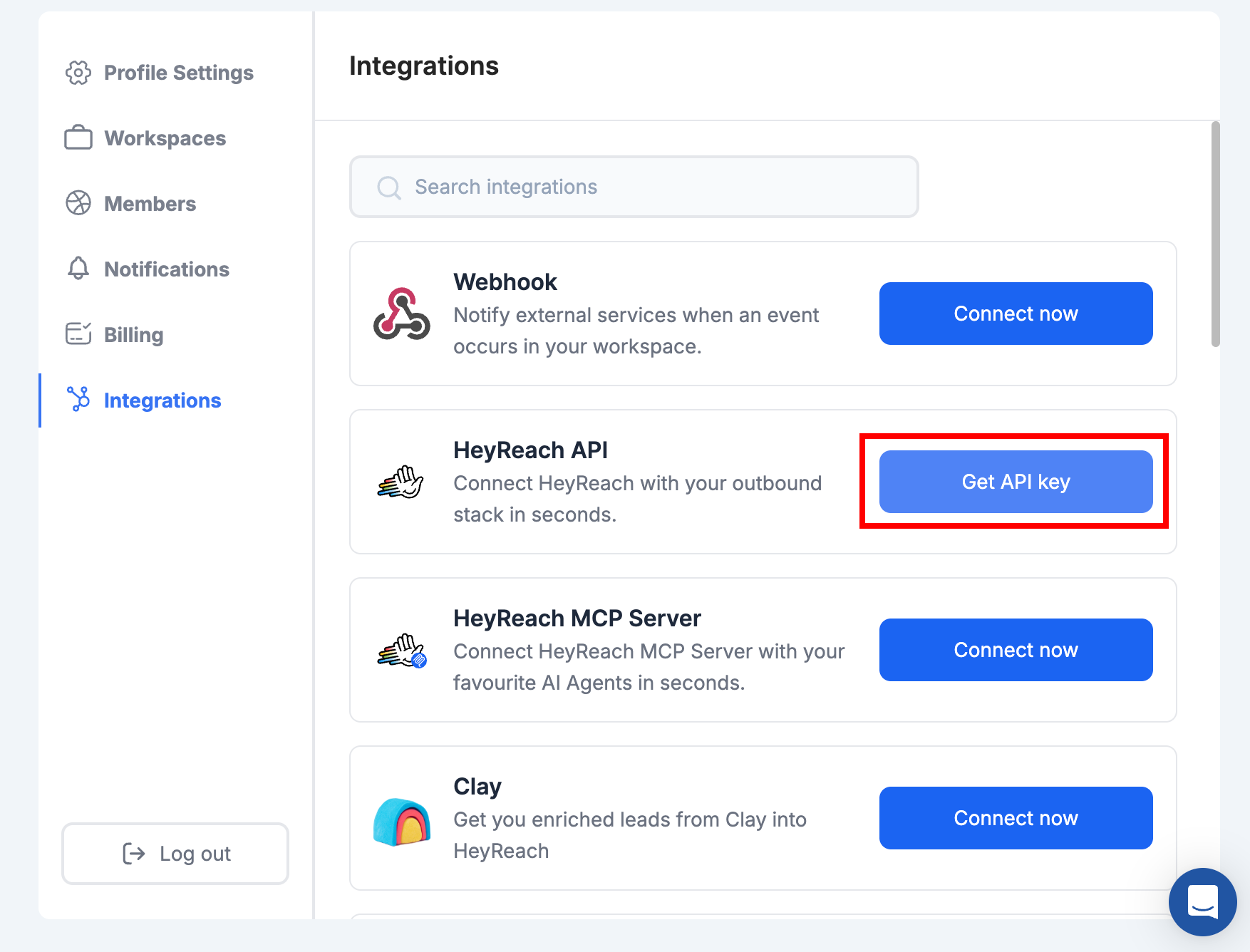Click the Workspaces briefcase icon
This screenshot has width=1250, height=952.
78,138
